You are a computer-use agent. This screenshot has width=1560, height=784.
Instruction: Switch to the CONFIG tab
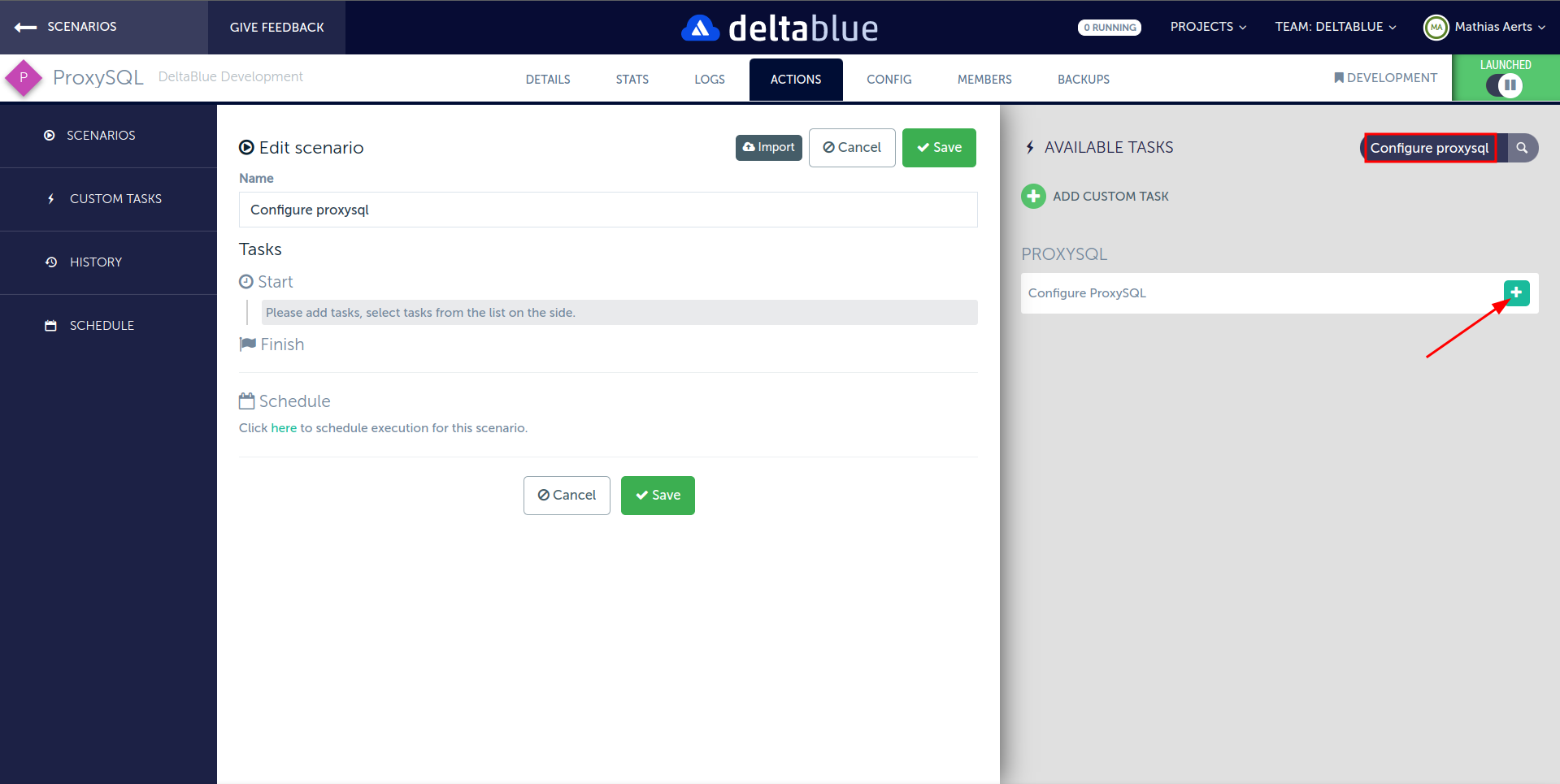point(889,79)
